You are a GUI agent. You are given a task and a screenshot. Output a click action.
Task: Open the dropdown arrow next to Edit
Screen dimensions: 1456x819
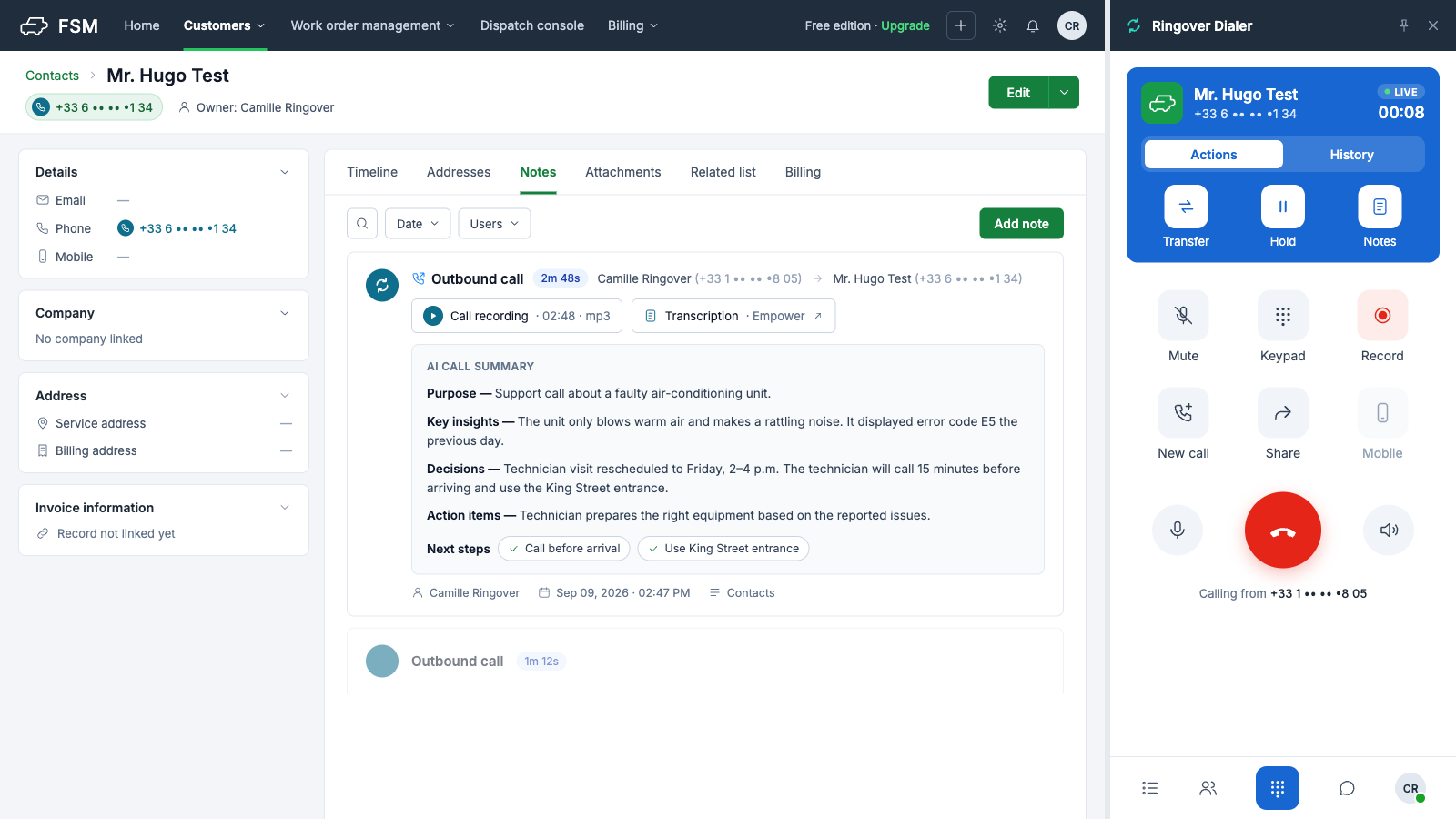pos(1064,93)
